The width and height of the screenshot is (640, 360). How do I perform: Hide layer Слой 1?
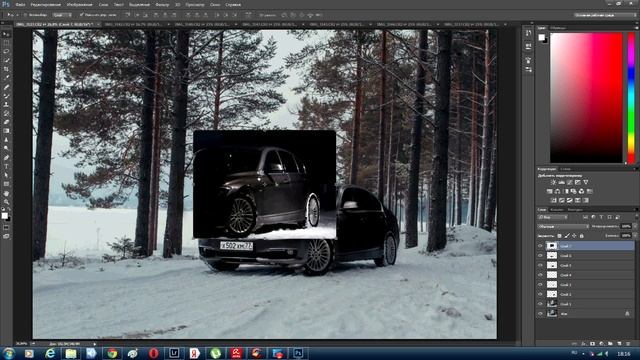(540, 304)
